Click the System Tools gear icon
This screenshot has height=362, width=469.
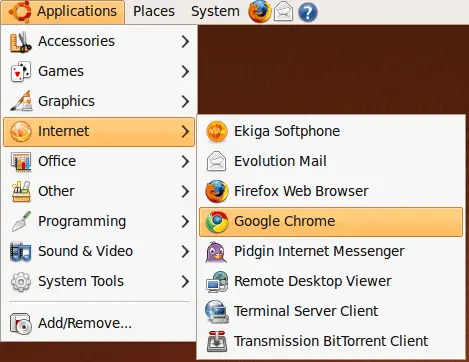pyautogui.click(x=21, y=282)
